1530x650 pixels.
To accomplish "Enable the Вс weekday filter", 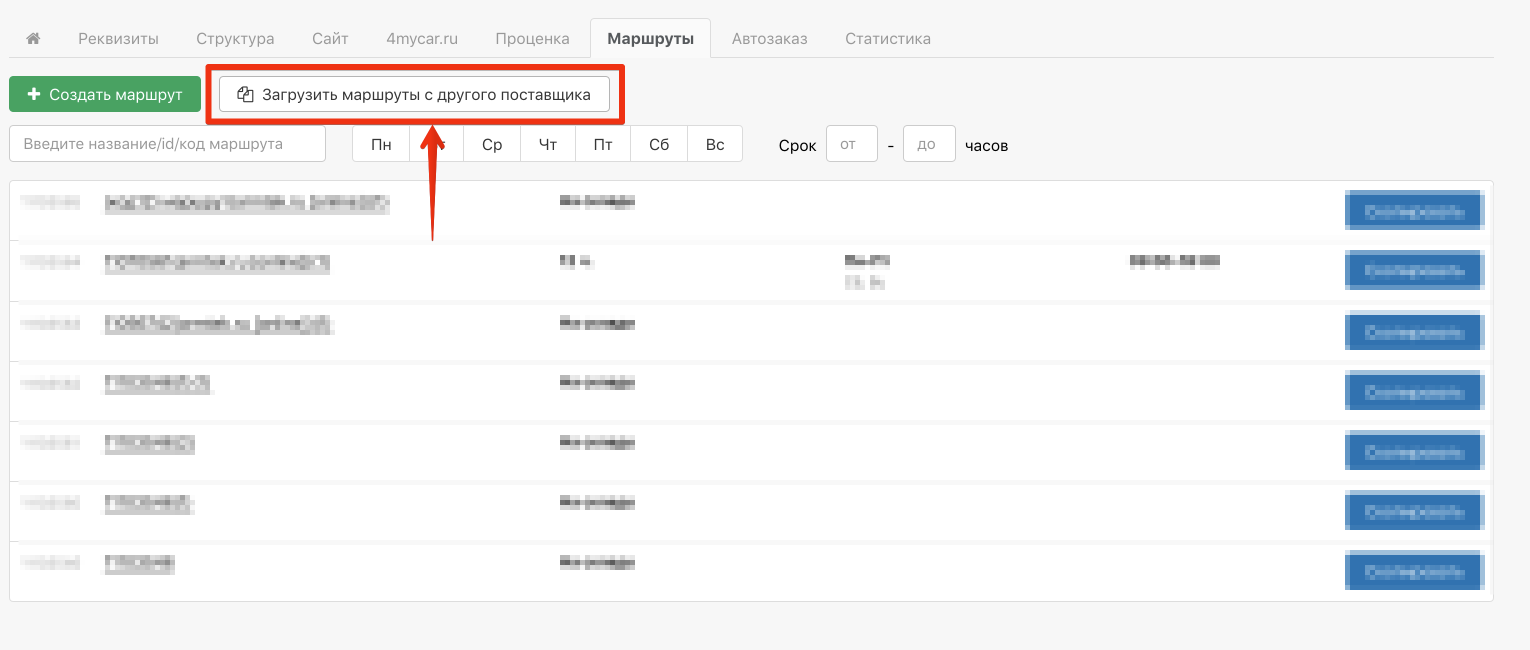I will coord(715,144).
